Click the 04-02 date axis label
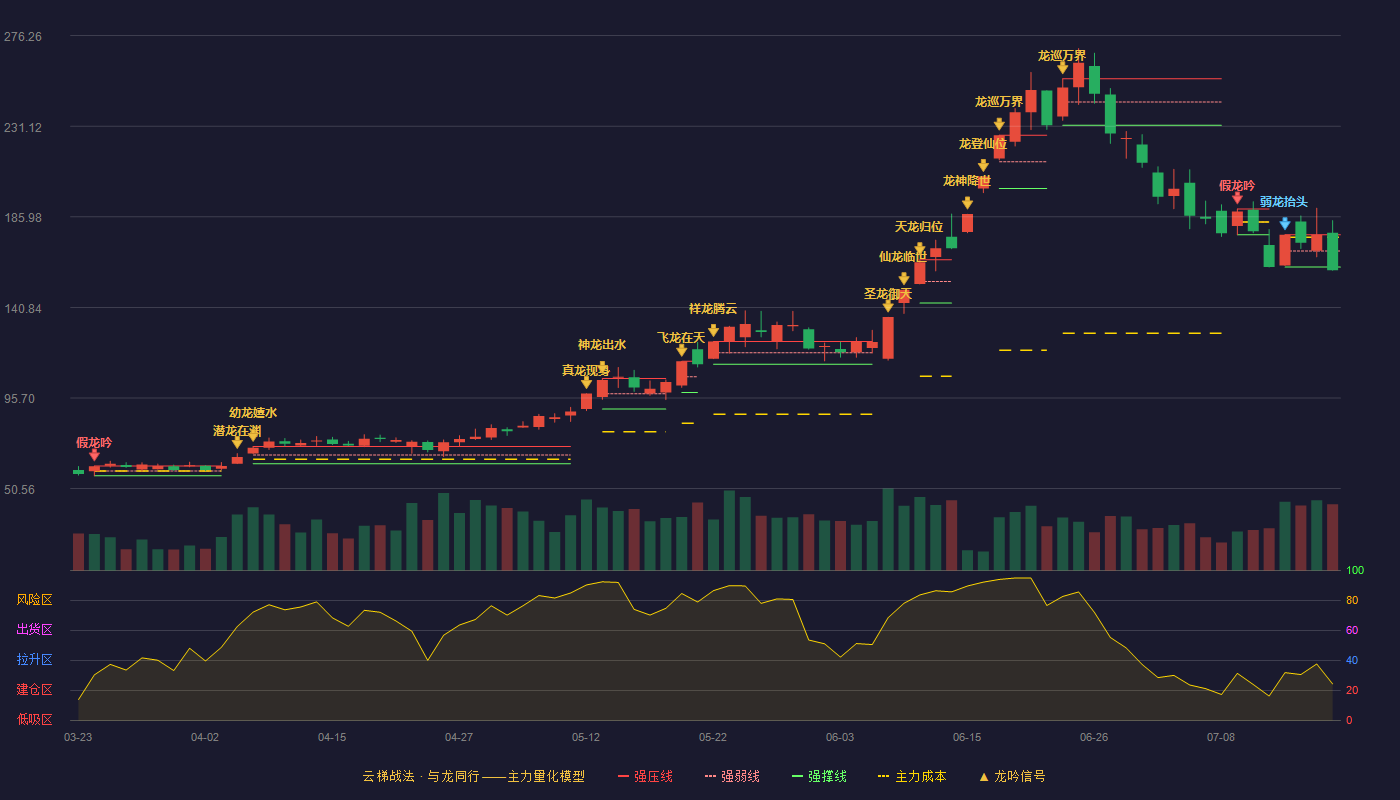The width and height of the screenshot is (1400, 800). [x=205, y=737]
